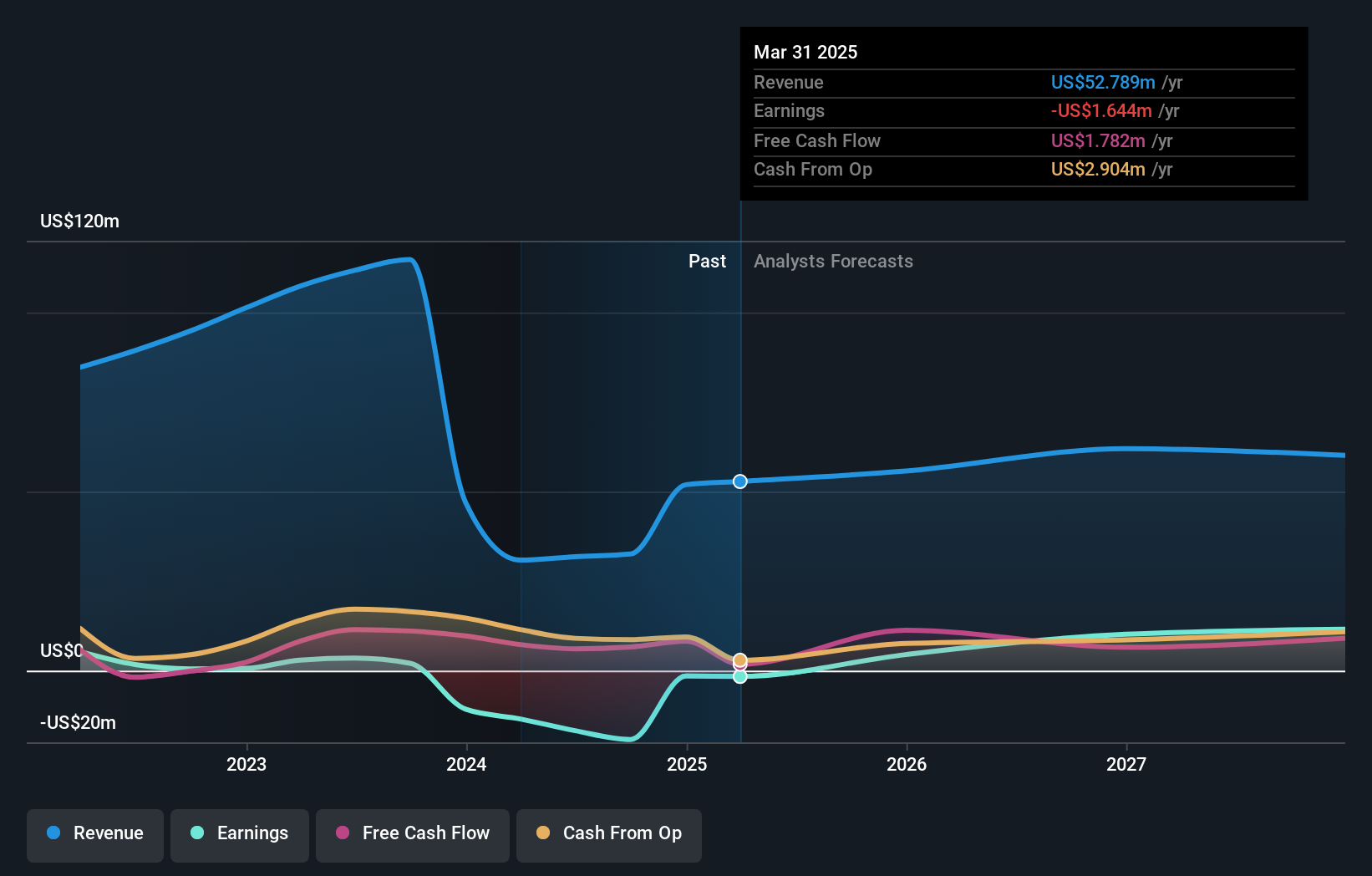Toggle the Cash From Op legend button
1372x876 pixels.
pyautogui.click(x=609, y=835)
